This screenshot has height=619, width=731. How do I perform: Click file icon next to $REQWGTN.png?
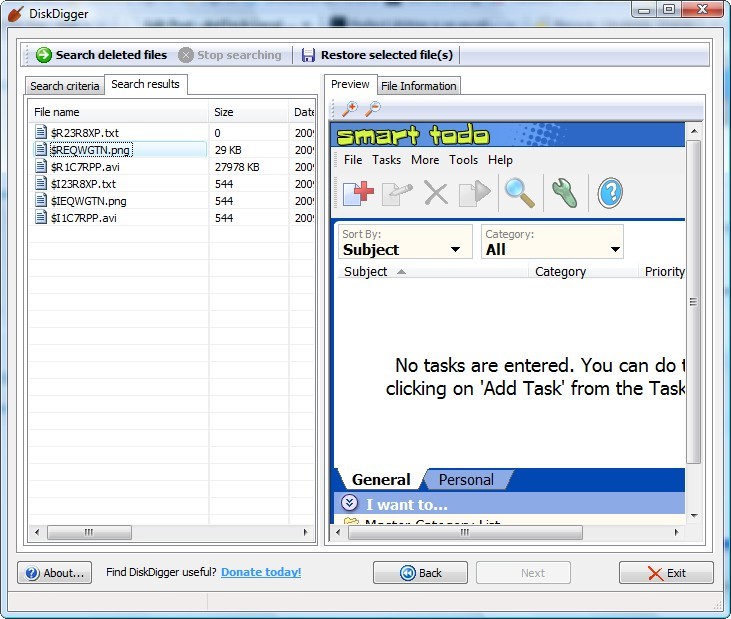(41, 149)
